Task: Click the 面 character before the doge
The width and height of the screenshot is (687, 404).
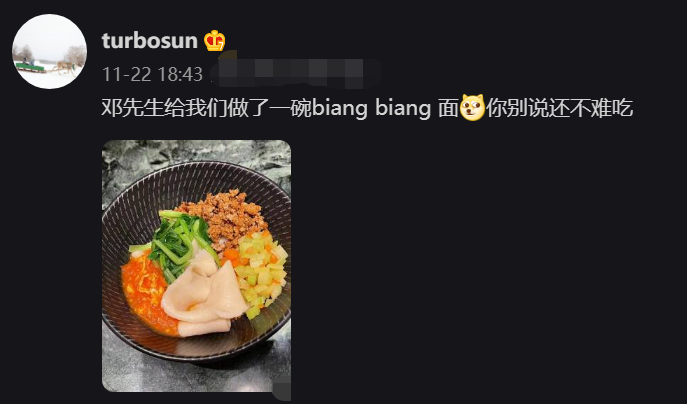Action: (x=448, y=108)
